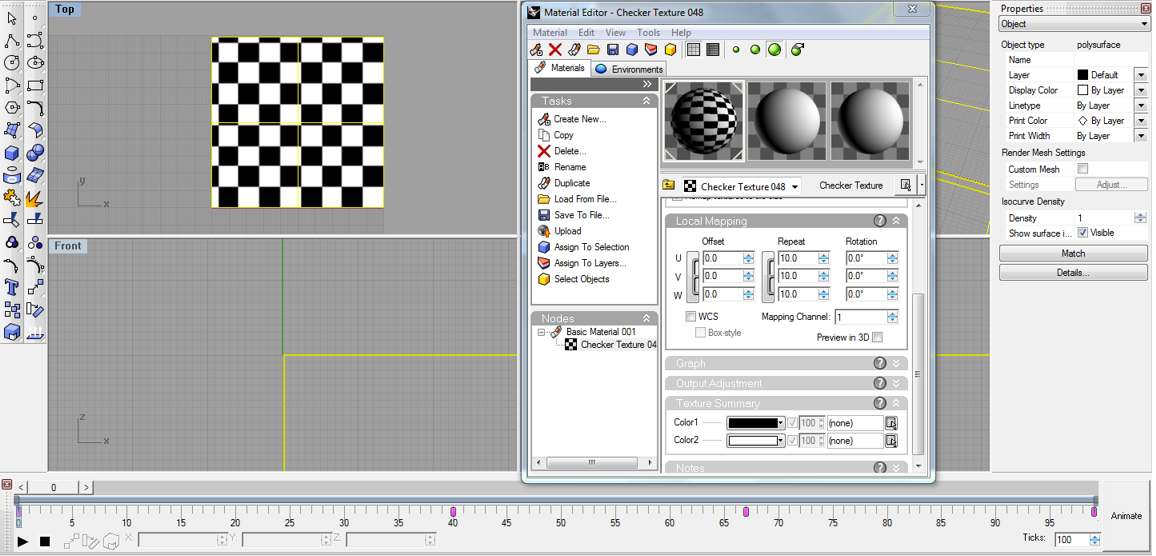
Task: Click the Save floppy disk toolbar icon
Action: pyautogui.click(x=613, y=49)
